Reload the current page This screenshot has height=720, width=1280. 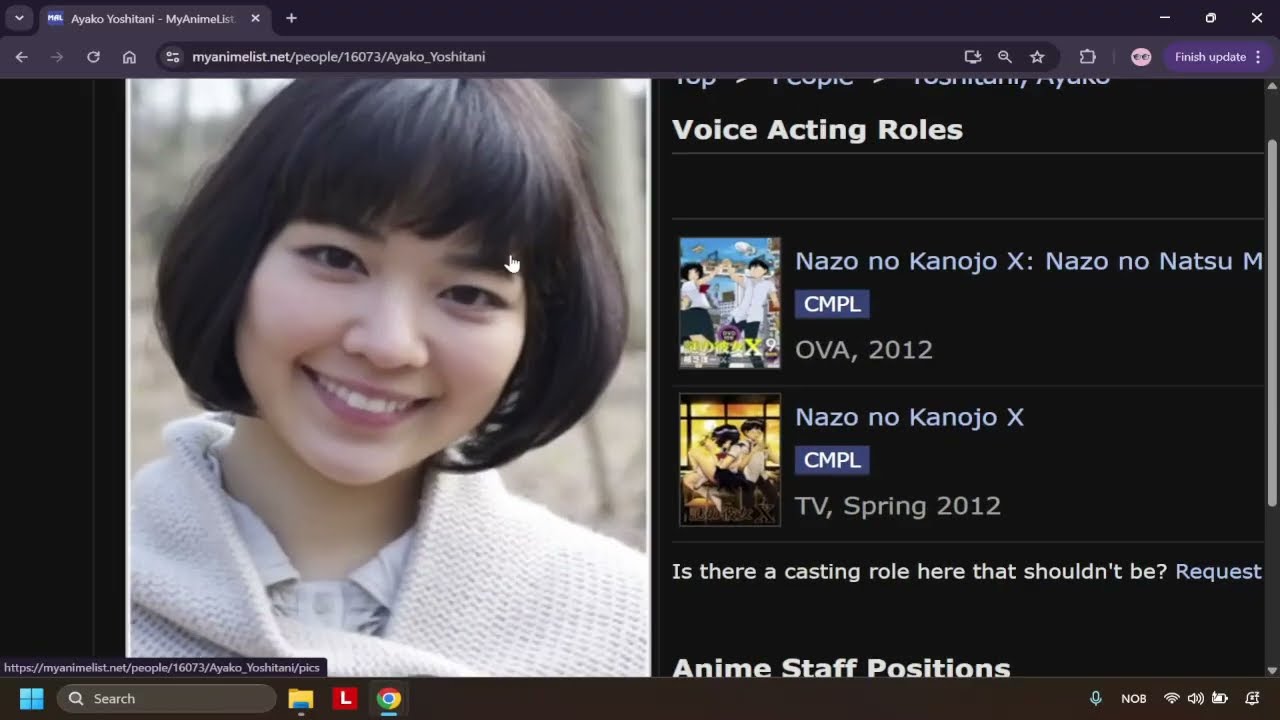(x=93, y=57)
